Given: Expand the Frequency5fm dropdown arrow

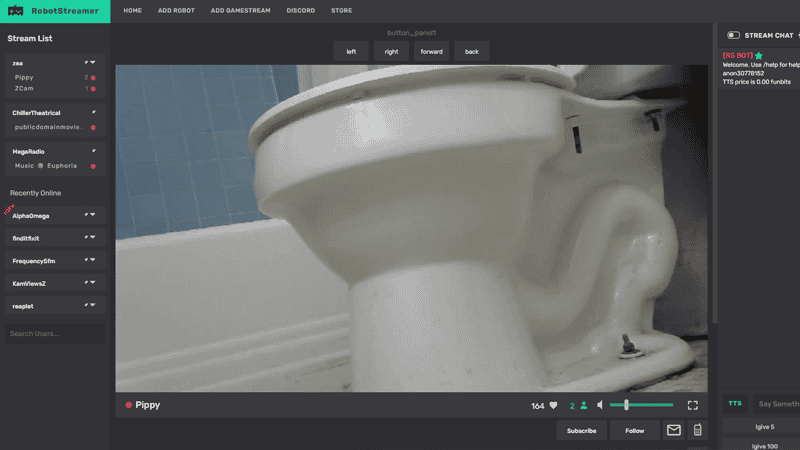Looking at the screenshot, I should tap(93, 260).
